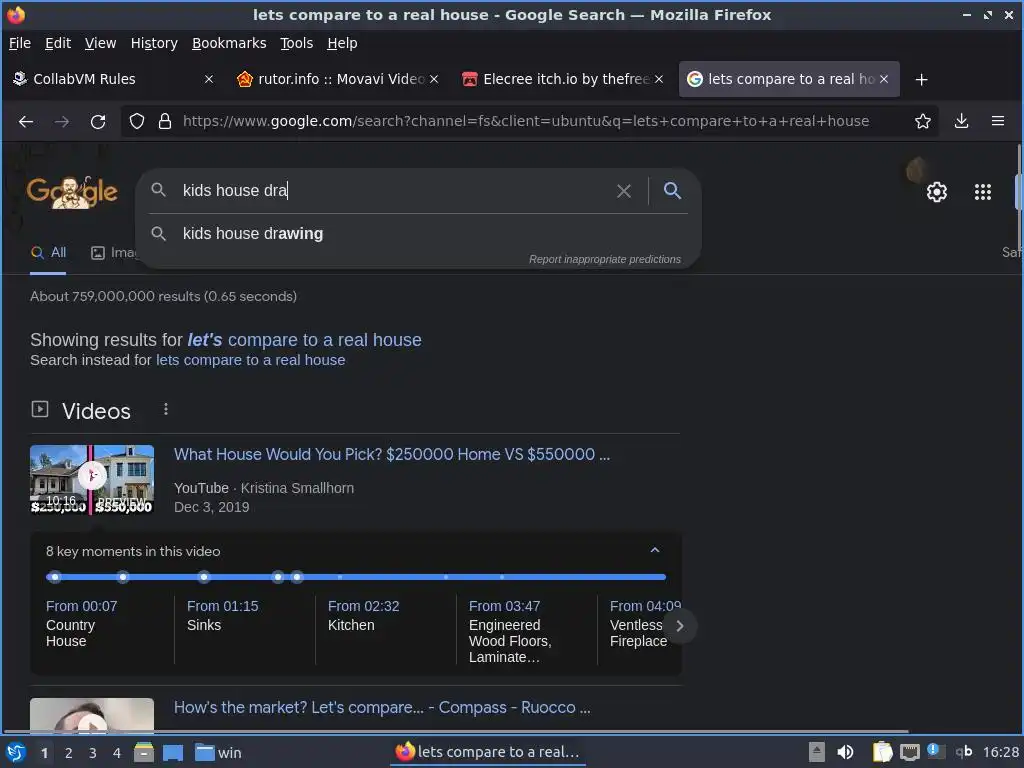Click in the Google search input

392,191
